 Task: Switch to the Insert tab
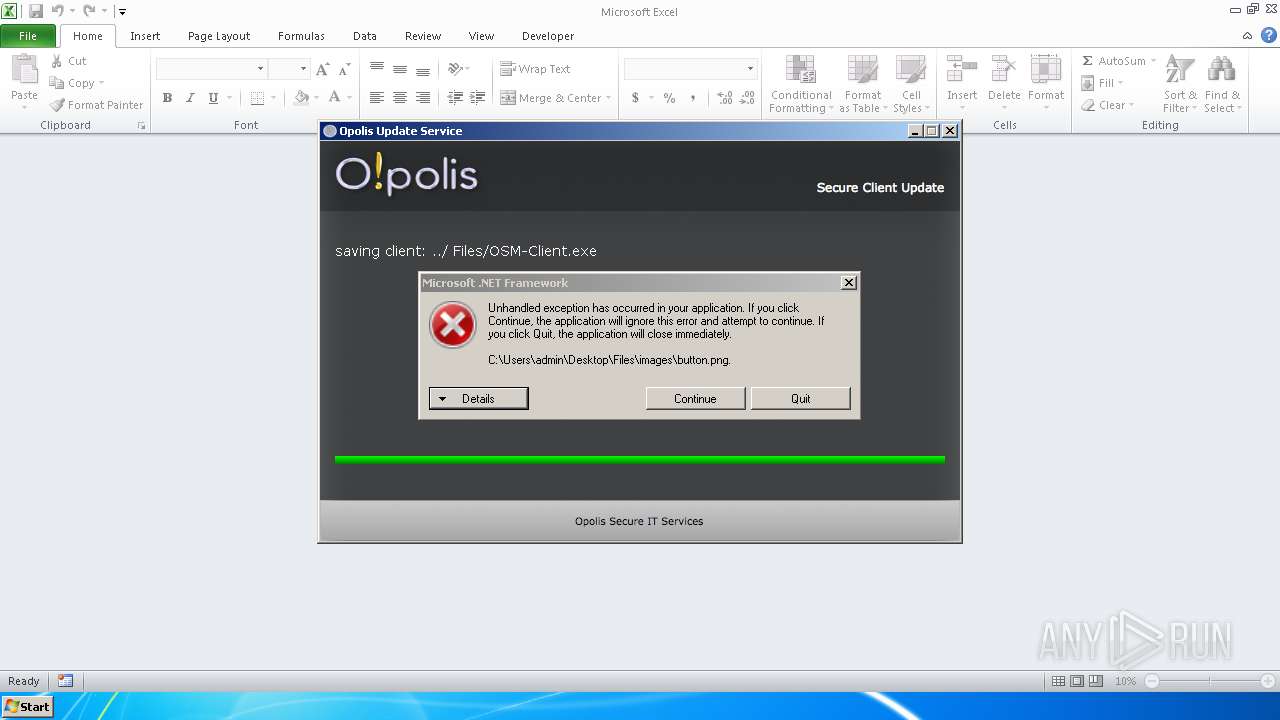[145, 36]
